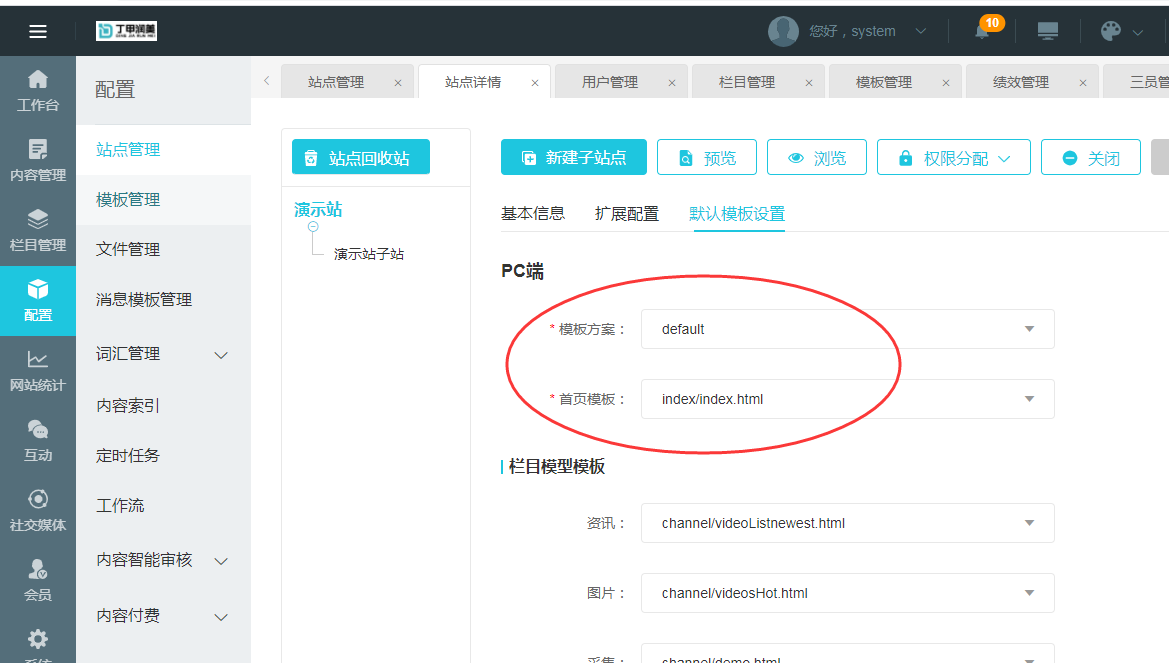The height and width of the screenshot is (663, 1169).
Task: Close the 绩效管理 tab
Action: tap(1083, 83)
